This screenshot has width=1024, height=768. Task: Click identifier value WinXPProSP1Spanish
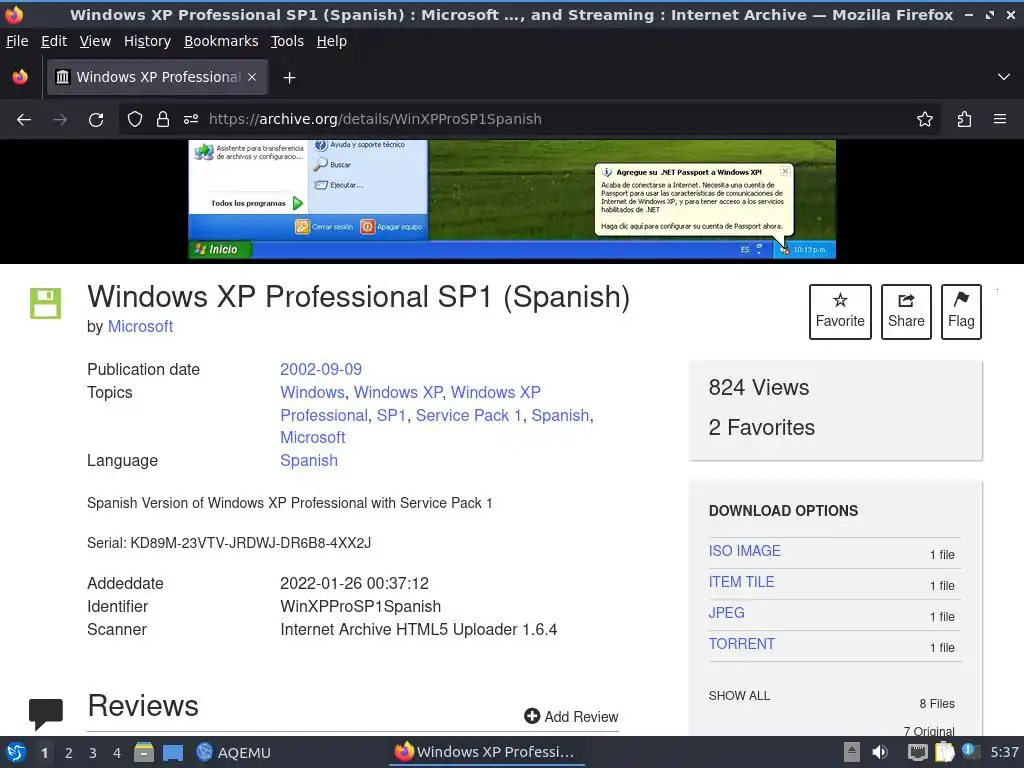360,607
